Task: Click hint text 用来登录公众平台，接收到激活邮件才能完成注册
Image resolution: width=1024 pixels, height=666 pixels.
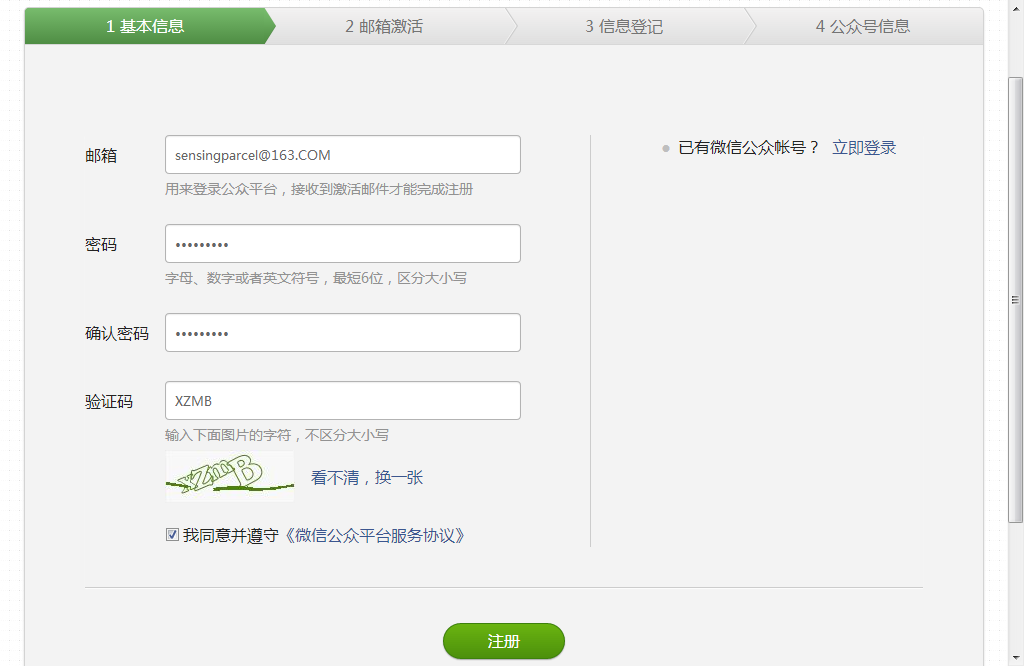Action: pos(319,189)
